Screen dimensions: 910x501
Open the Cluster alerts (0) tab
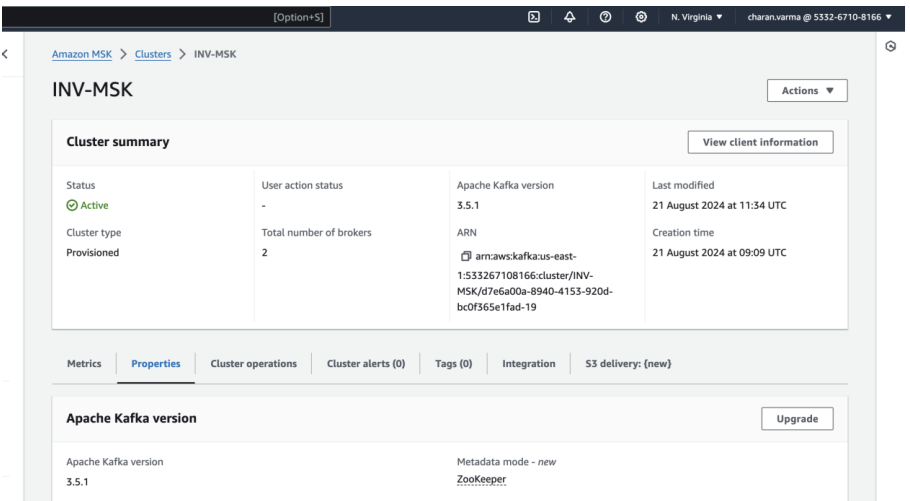[x=366, y=363]
